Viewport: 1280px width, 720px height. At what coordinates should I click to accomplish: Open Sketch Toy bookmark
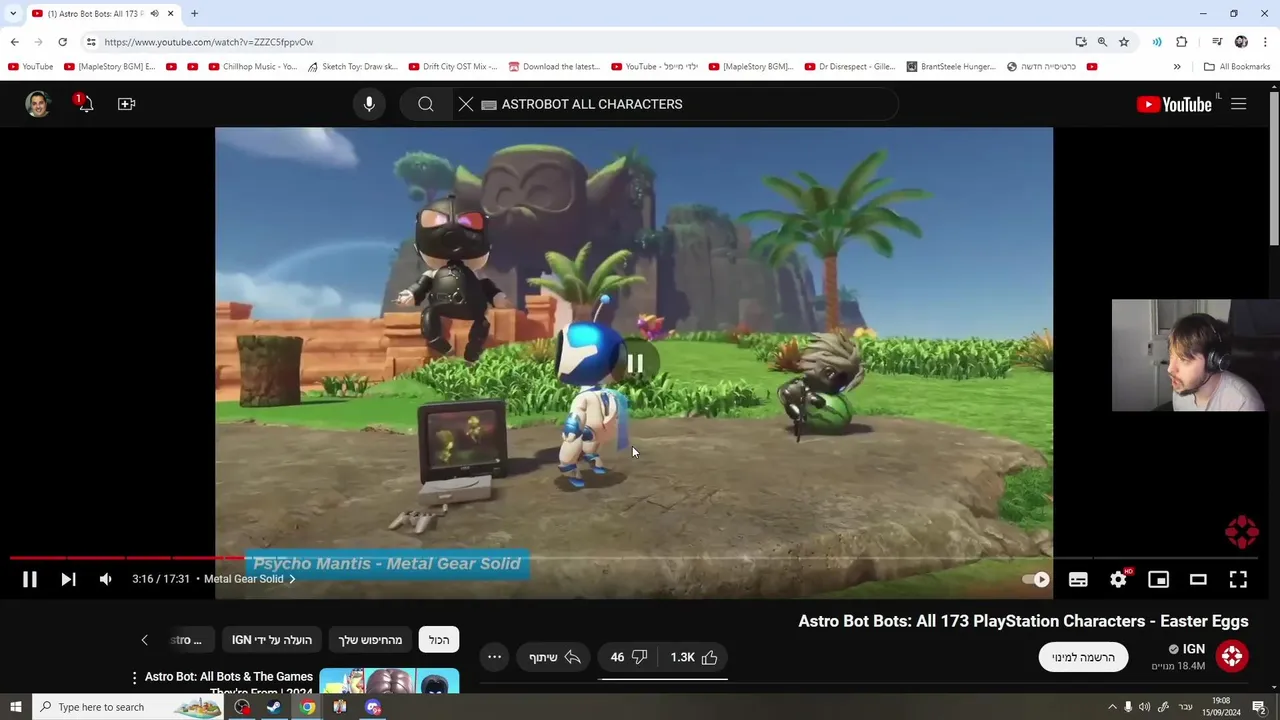click(x=352, y=67)
